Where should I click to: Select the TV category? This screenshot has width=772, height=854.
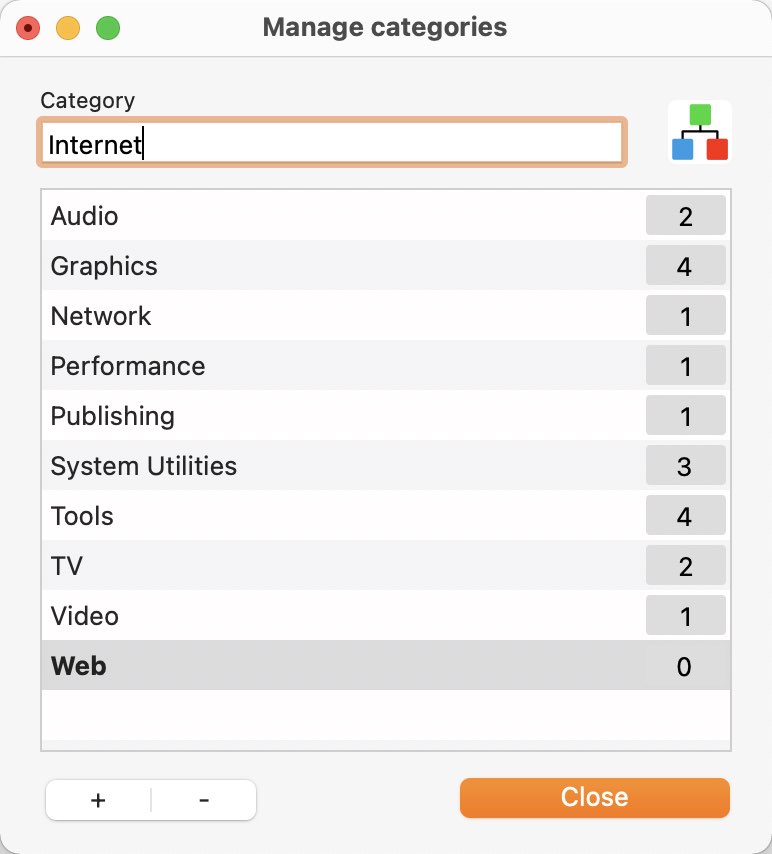[x=386, y=566]
